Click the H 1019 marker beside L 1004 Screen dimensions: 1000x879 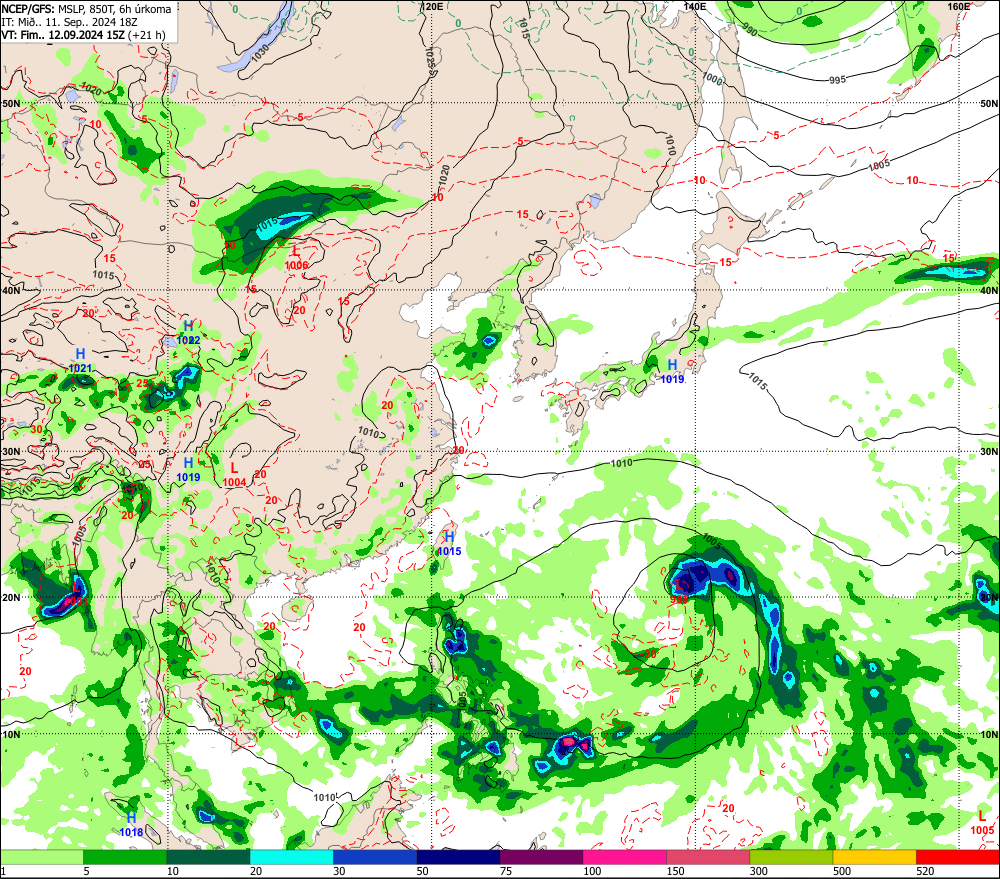click(188, 469)
